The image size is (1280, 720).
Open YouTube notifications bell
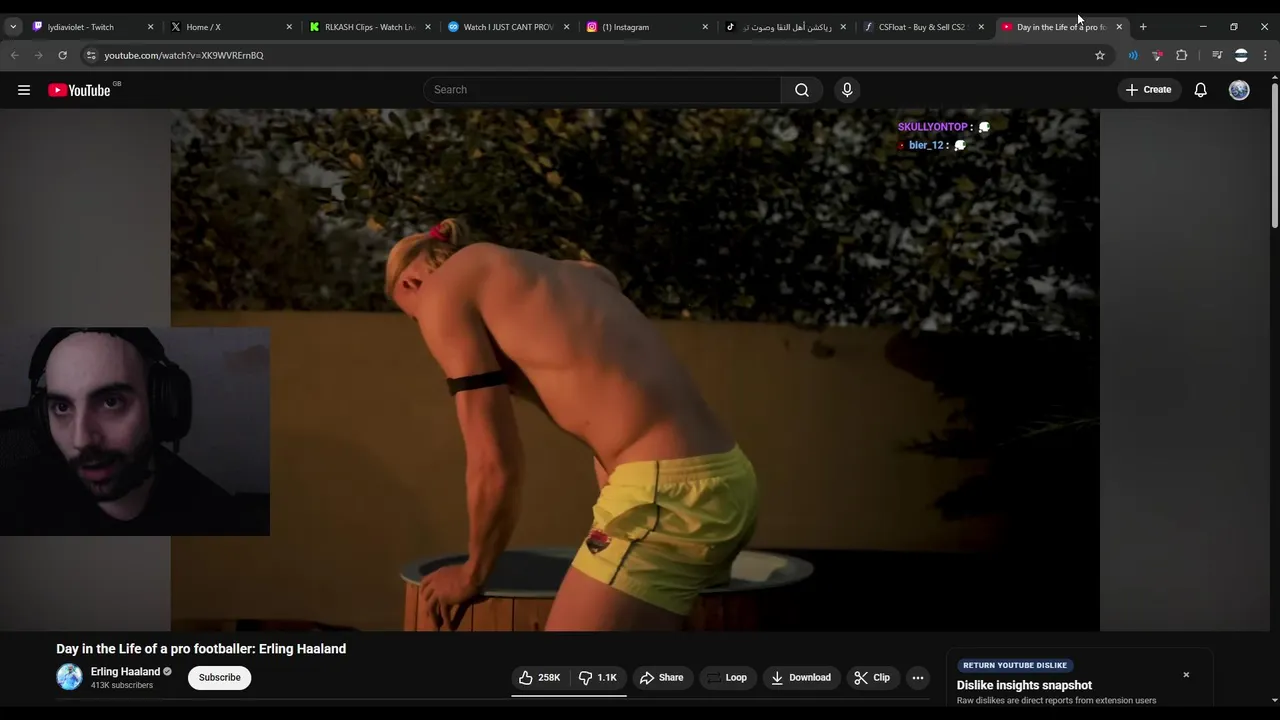tap(1201, 90)
